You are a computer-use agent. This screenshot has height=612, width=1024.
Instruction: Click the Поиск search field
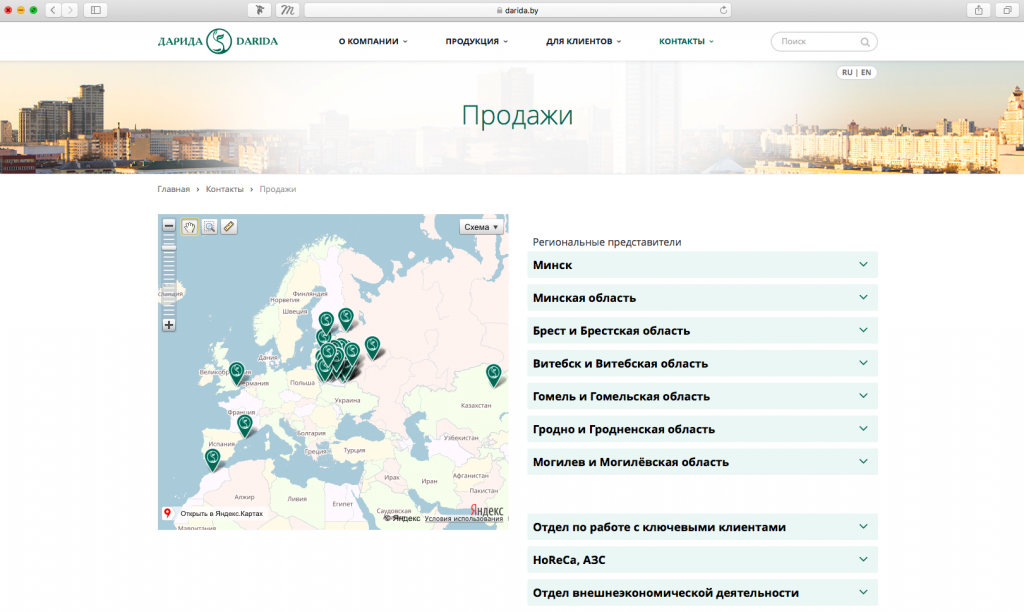point(824,42)
